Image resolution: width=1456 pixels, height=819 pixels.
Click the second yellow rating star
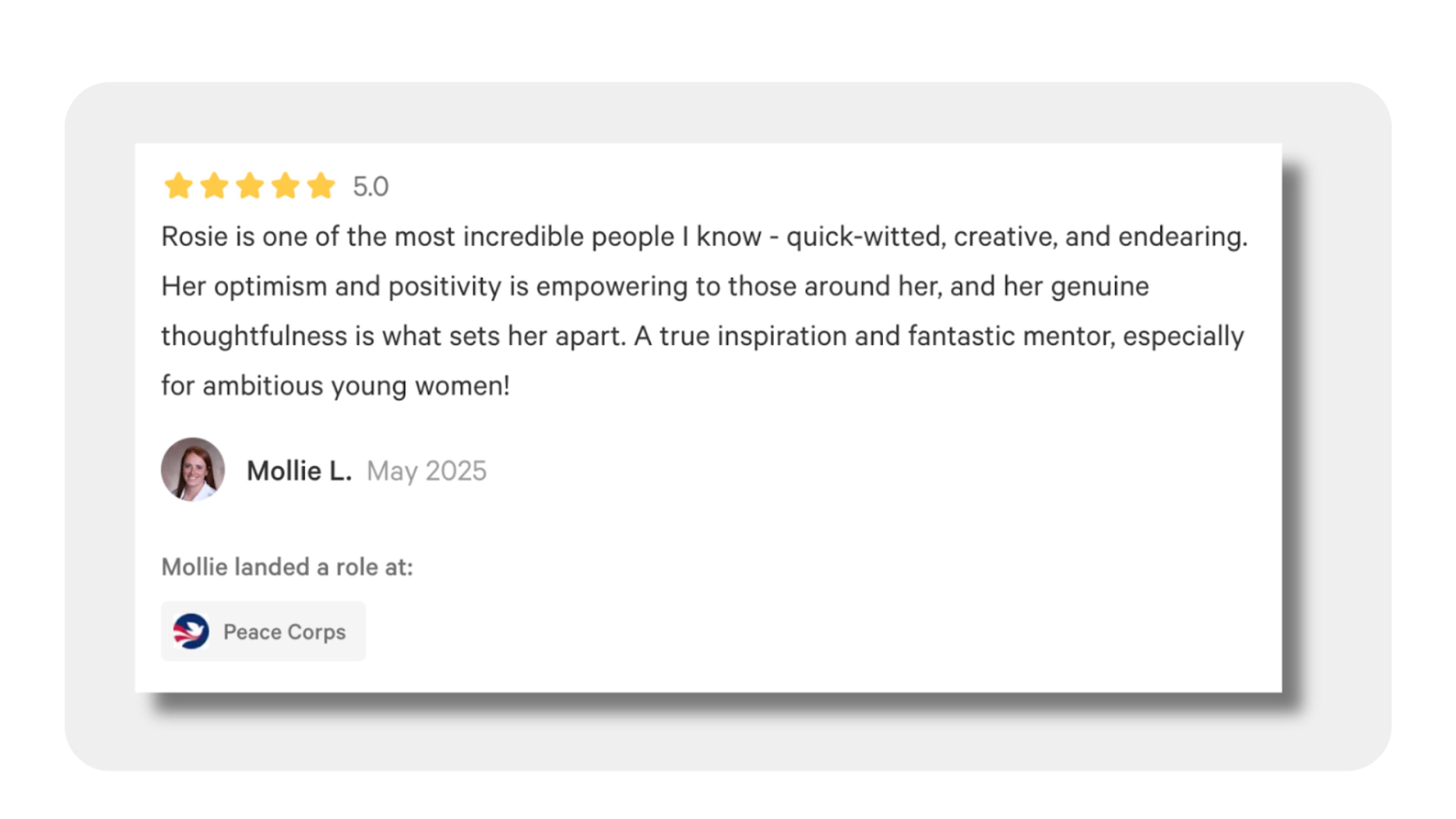click(x=214, y=186)
